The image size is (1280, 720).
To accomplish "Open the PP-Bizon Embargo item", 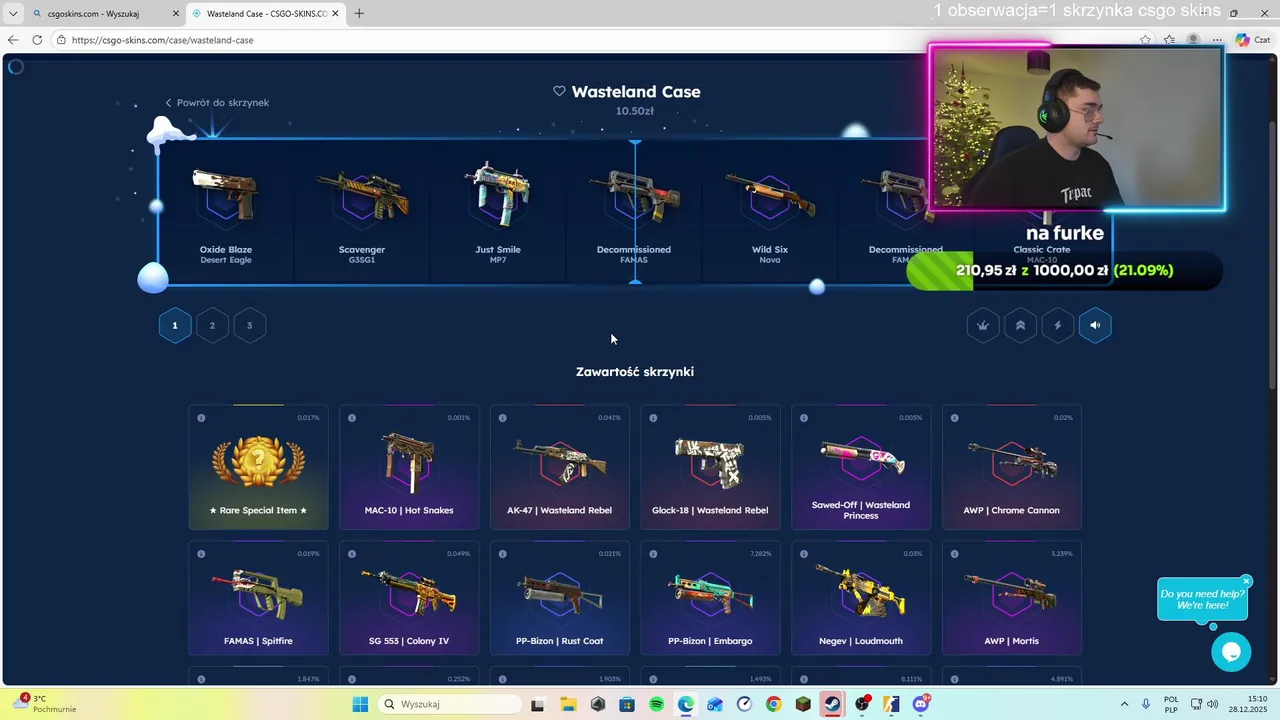I will 710,598.
